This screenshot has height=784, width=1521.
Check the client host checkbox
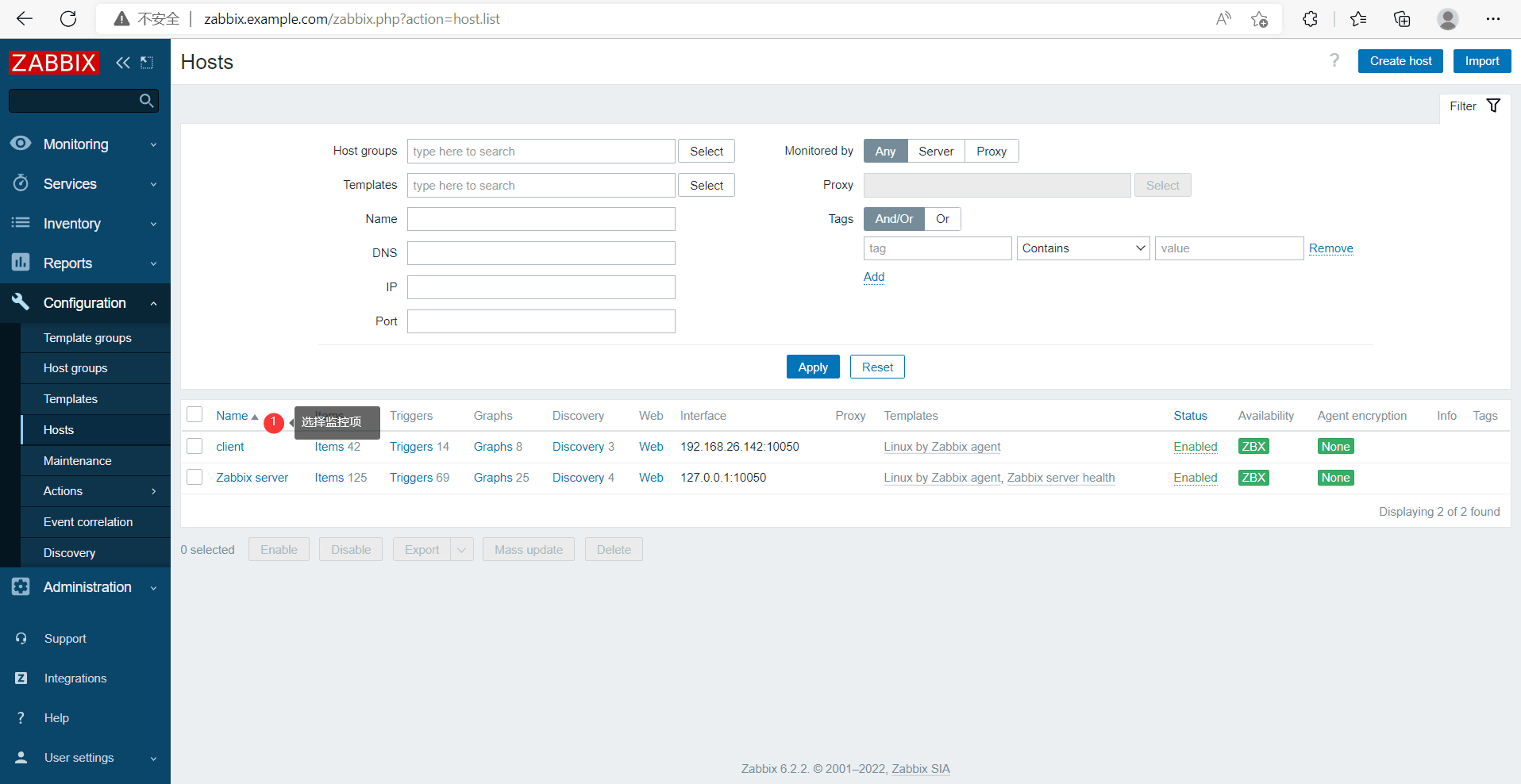194,446
